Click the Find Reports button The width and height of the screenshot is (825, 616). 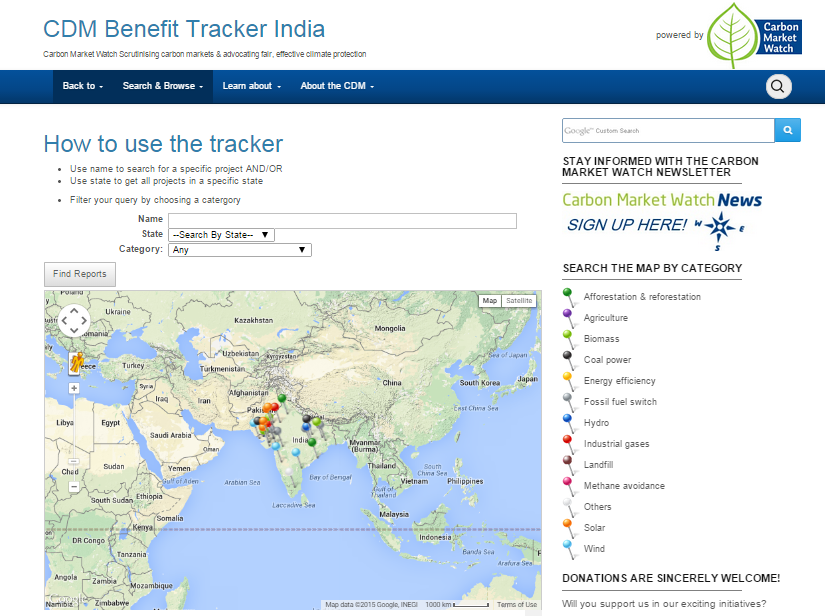tap(79, 274)
